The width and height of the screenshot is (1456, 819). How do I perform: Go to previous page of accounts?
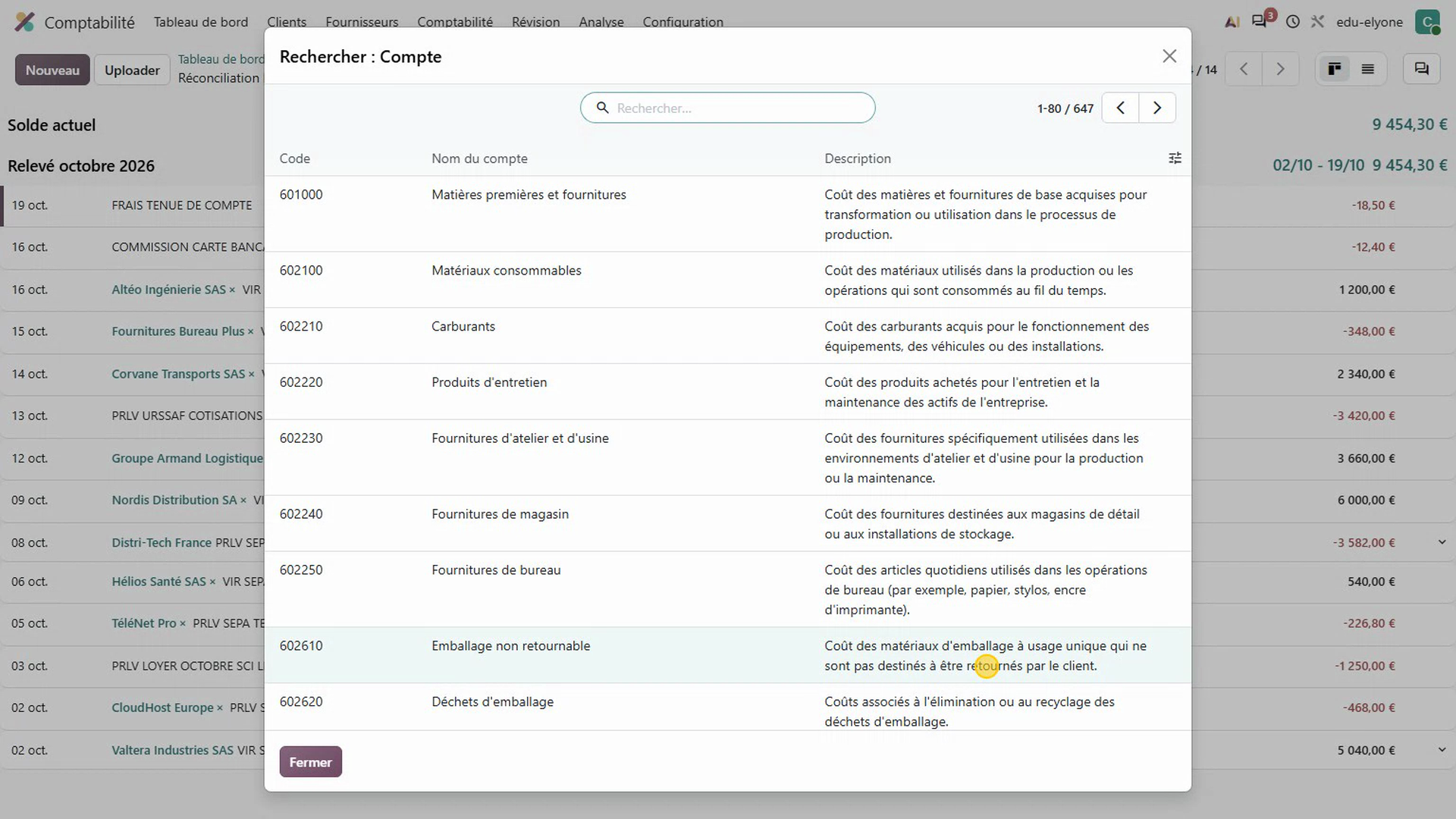pyautogui.click(x=1120, y=108)
